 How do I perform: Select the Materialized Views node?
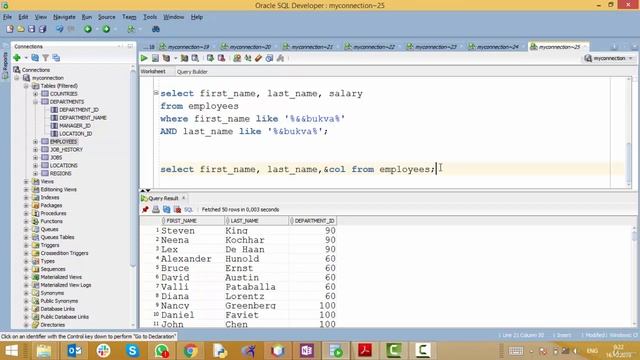point(61,277)
